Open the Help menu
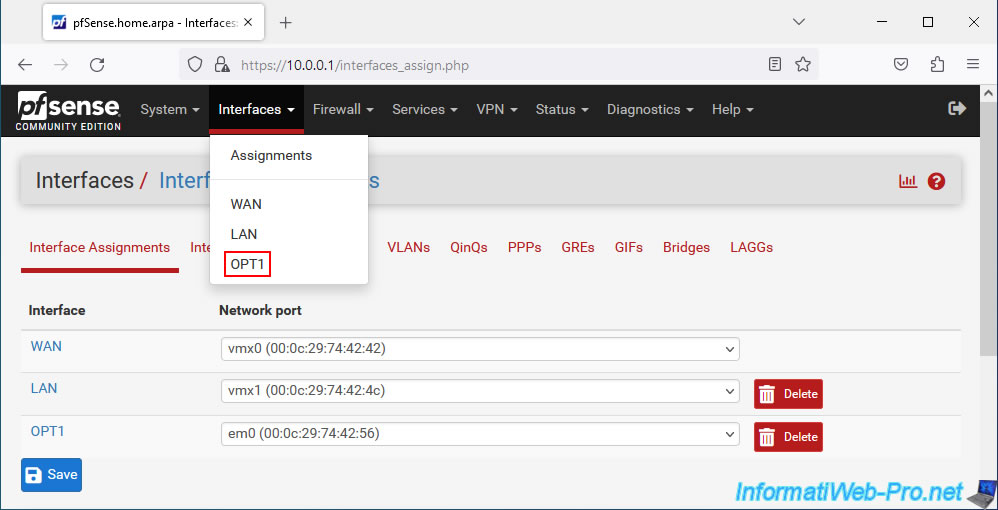Screen dimensions: 998x510 pyautogui.click(x=733, y=110)
